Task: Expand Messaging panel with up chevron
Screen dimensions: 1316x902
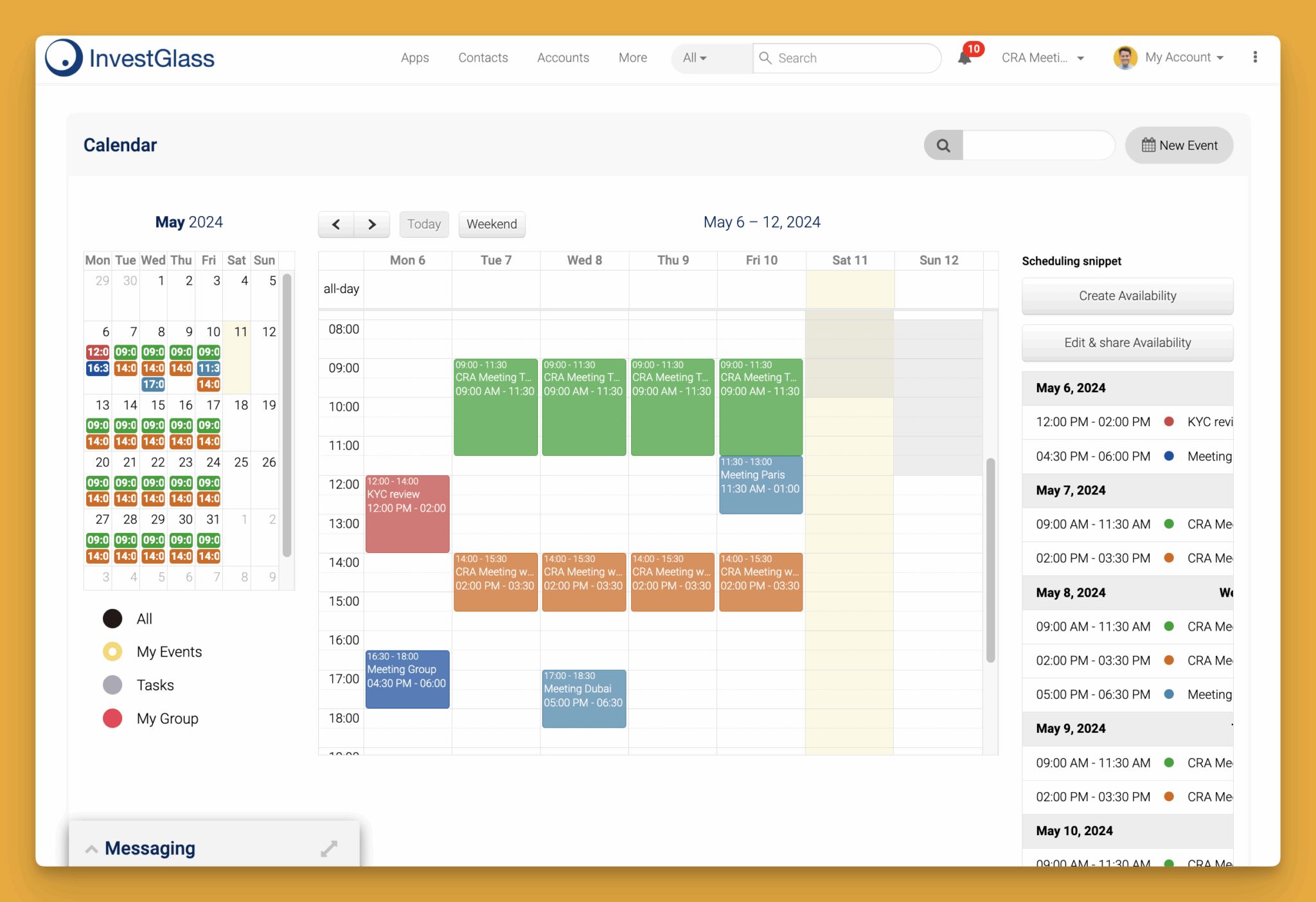Action: 91,849
